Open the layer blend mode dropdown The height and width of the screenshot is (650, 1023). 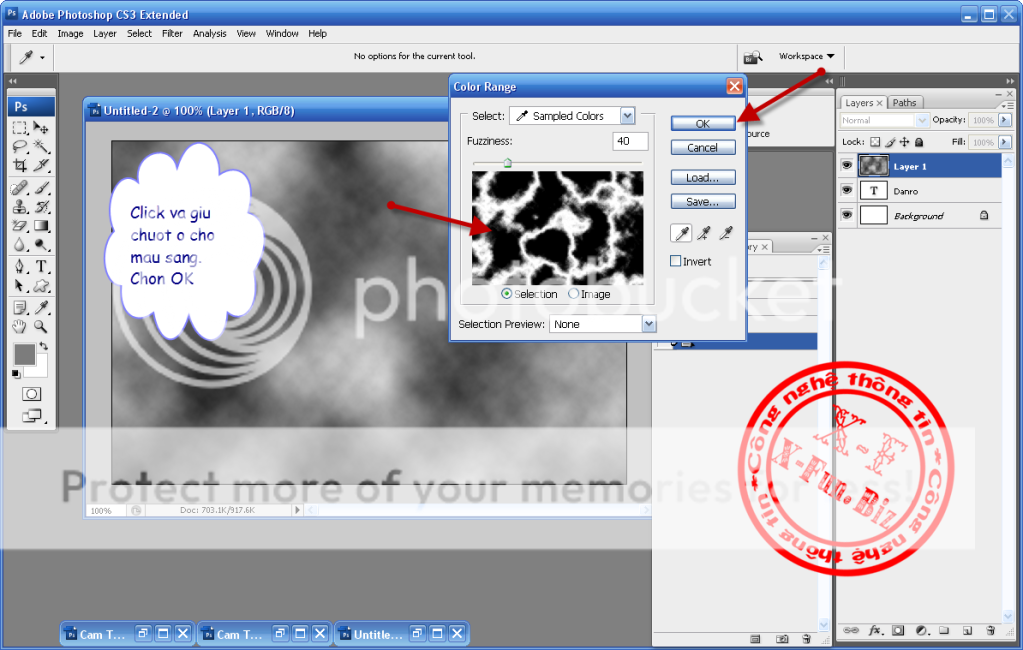(884, 120)
